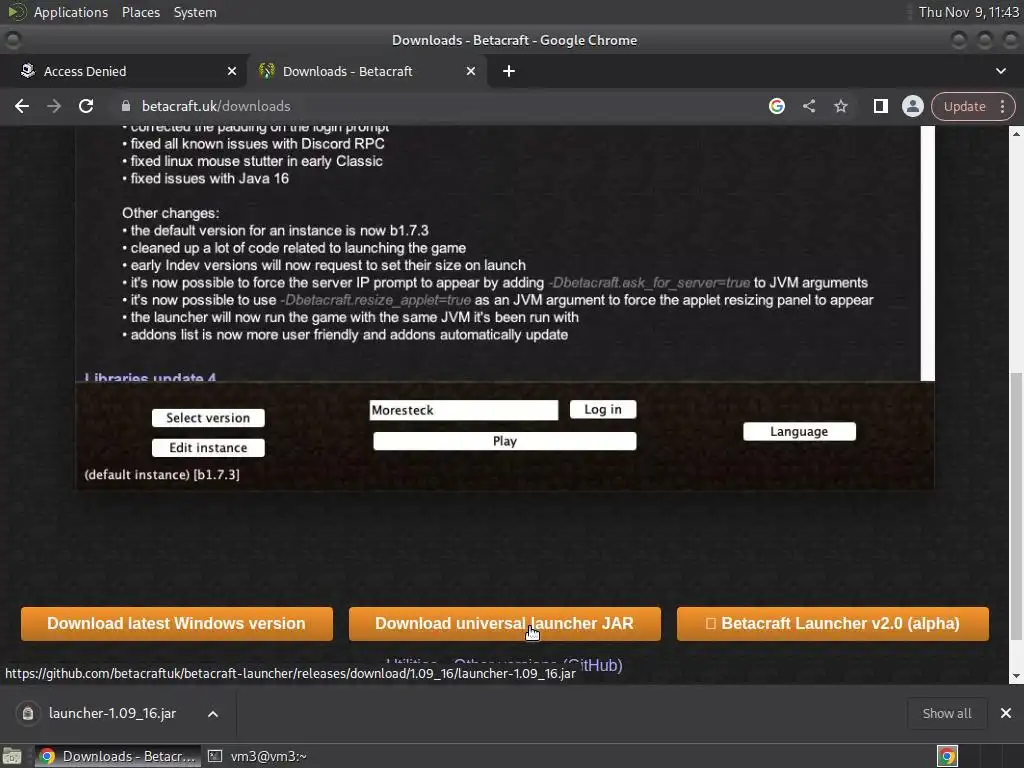
Task: Switch to Downloads - Betacraft taskbar window
Action: click(x=118, y=756)
